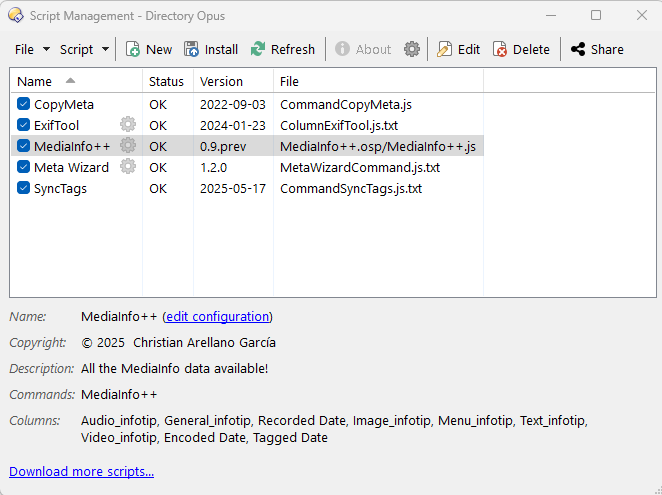Screen dimensions: 662x495
Task: Click the edit configuration link
Action: pyautogui.click(x=217, y=317)
